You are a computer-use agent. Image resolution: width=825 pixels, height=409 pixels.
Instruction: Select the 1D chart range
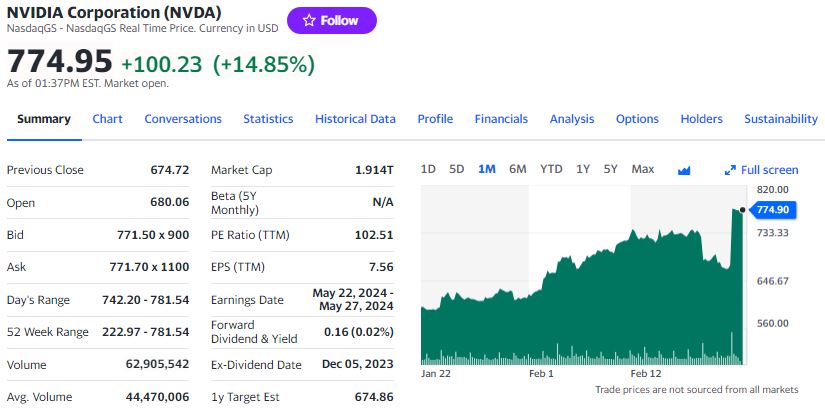coord(429,169)
